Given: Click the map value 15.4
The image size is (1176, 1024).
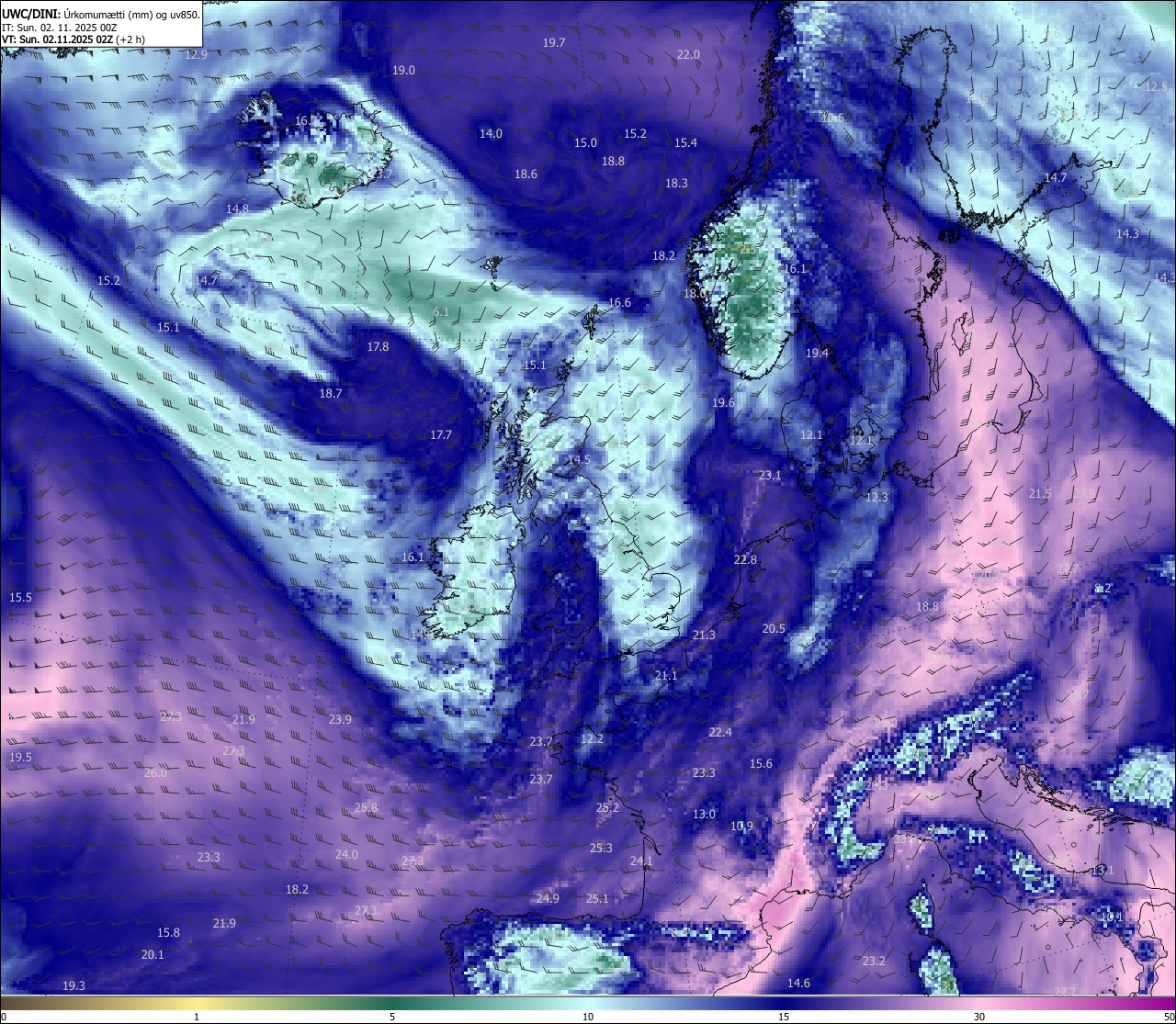Looking at the screenshot, I should (x=685, y=143).
